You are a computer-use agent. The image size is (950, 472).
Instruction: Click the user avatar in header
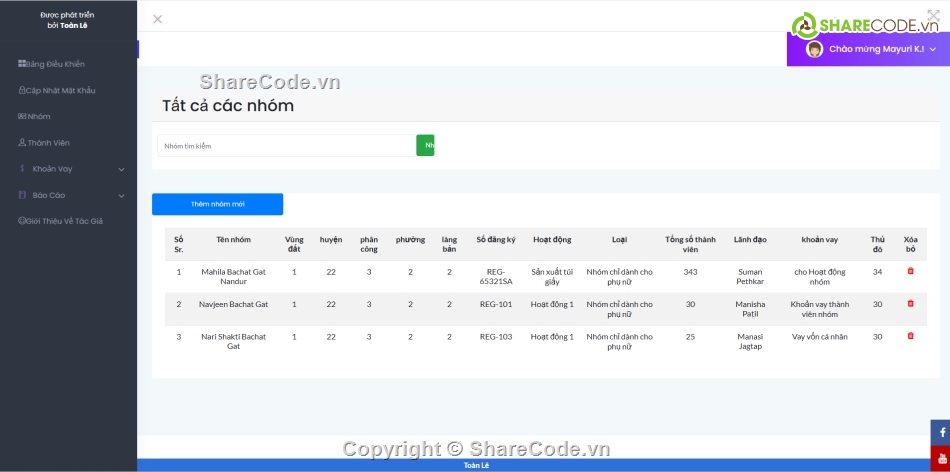point(814,49)
